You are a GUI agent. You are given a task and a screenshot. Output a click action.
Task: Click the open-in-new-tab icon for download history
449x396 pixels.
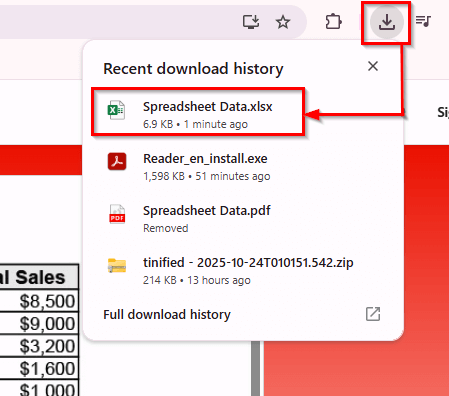373,314
